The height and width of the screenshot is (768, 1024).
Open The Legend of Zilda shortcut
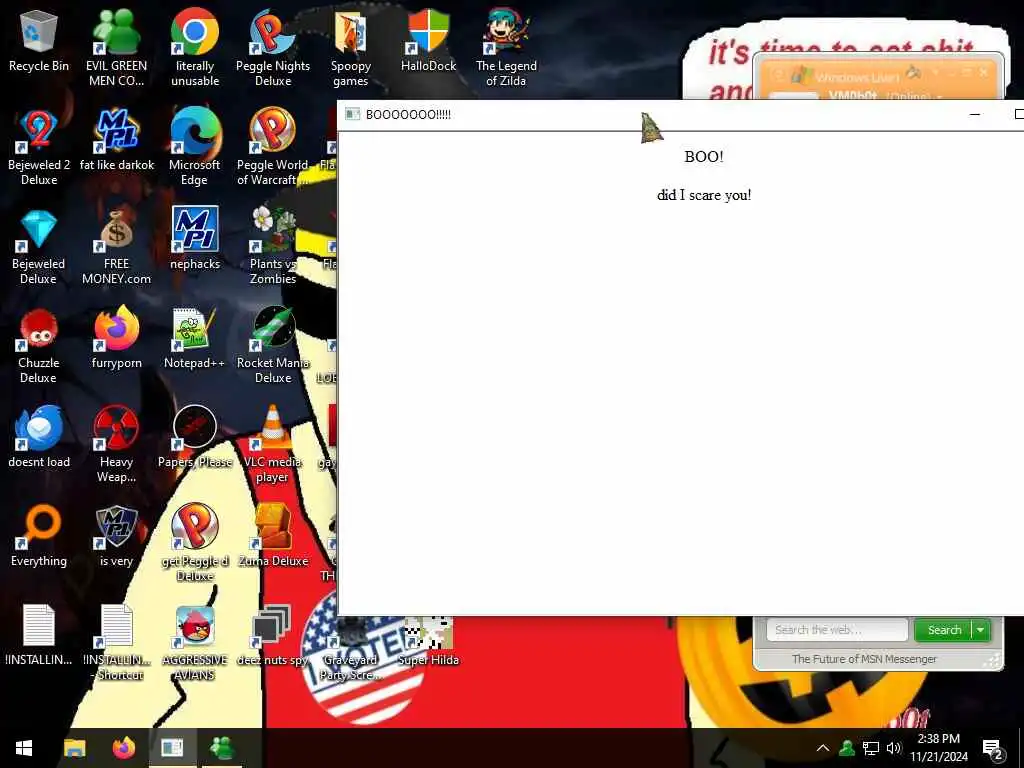click(x=506, y=48)
